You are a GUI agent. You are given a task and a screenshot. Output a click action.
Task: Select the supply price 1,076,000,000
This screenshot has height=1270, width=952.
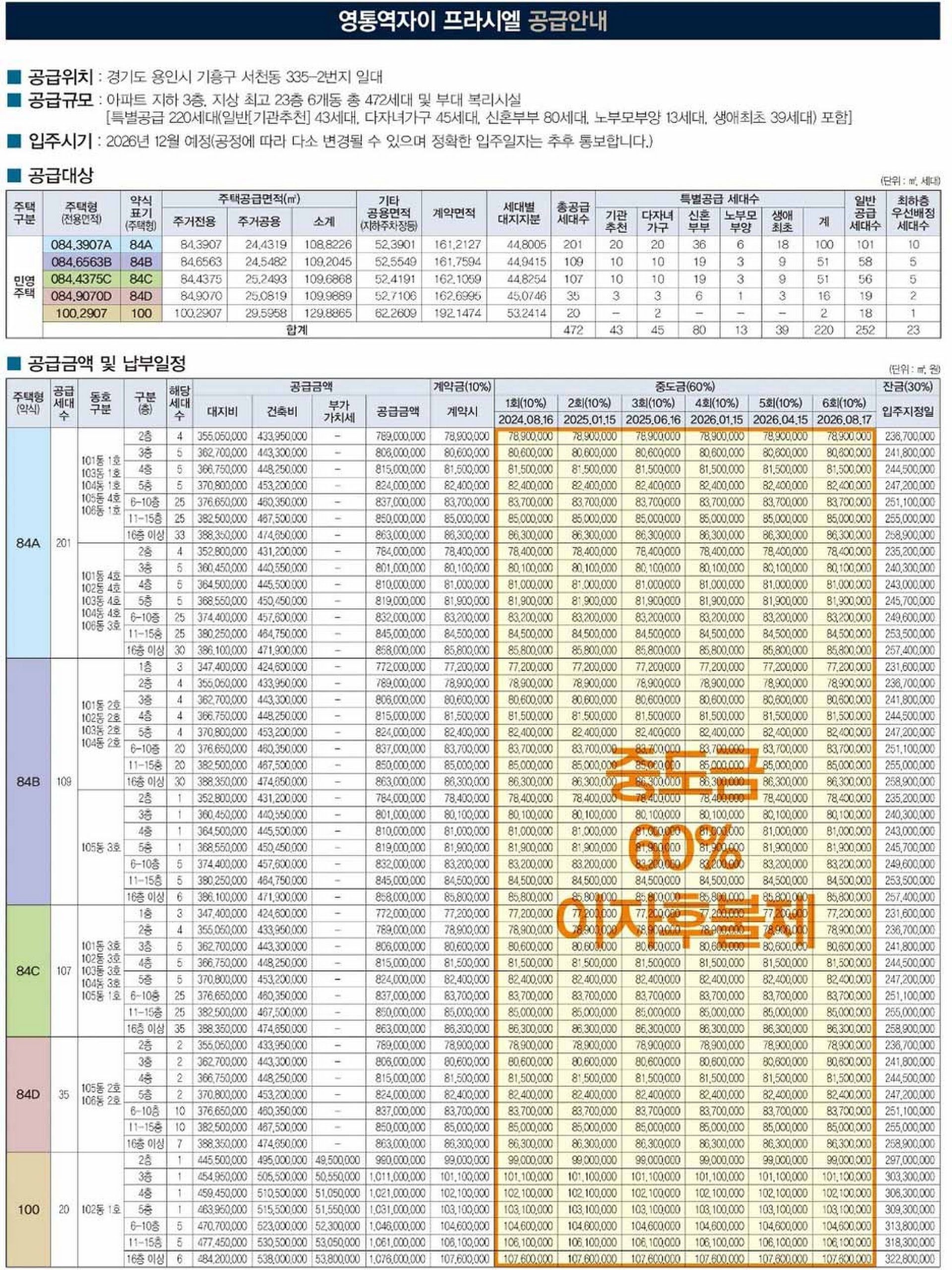pyautogui.click(x=398, y=1259)
